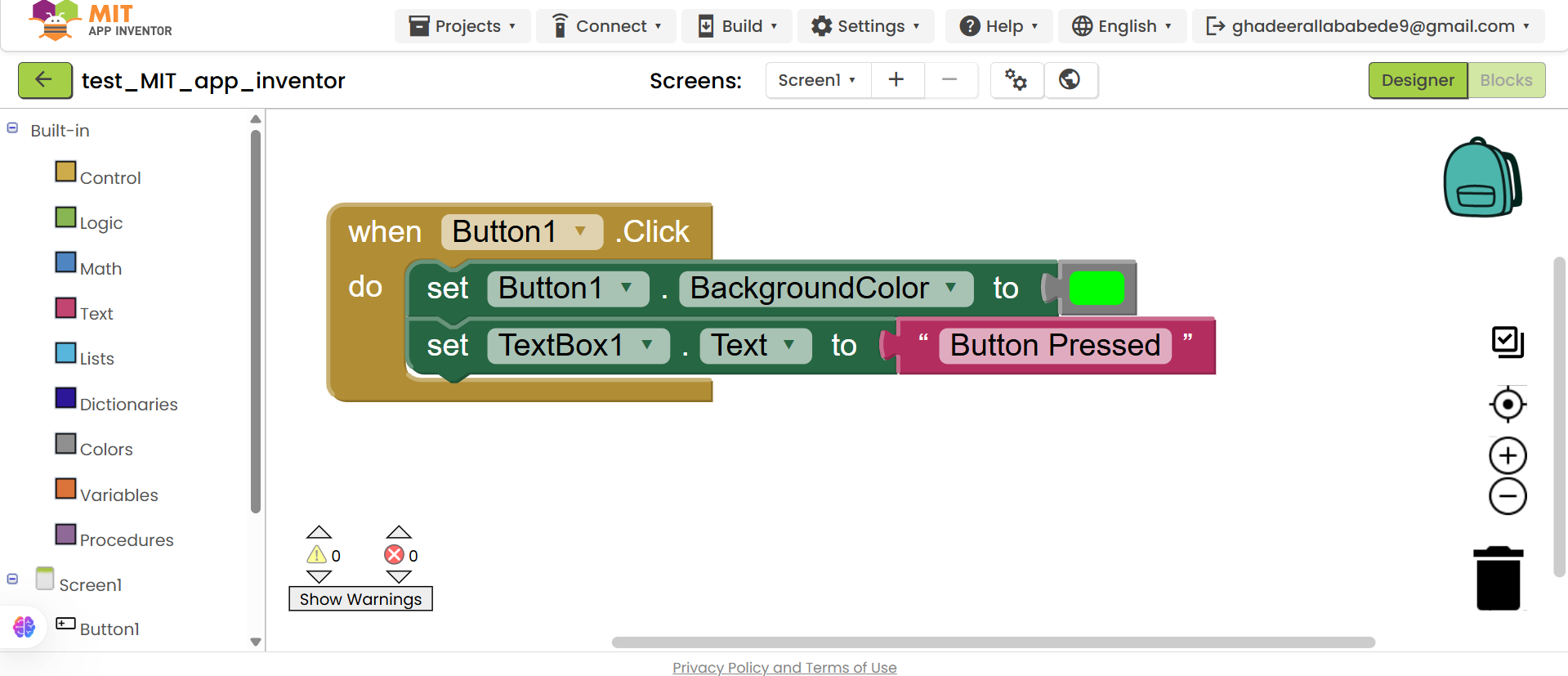Open the Screen1 screens dropdown
The height and width of the screenshot is (676, 1568).
coord(818,80)
